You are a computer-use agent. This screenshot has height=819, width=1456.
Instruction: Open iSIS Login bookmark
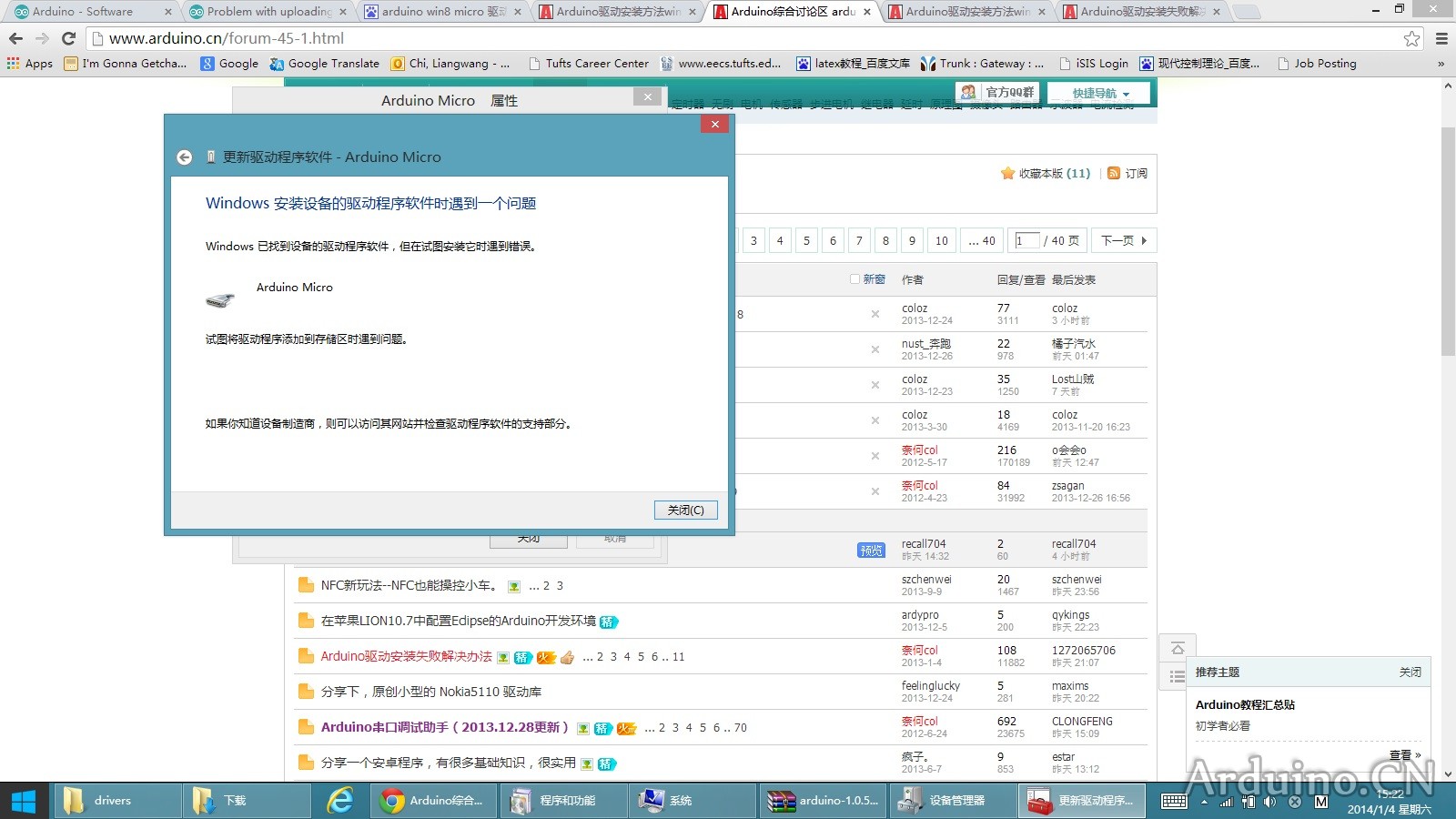point(1093,64)
